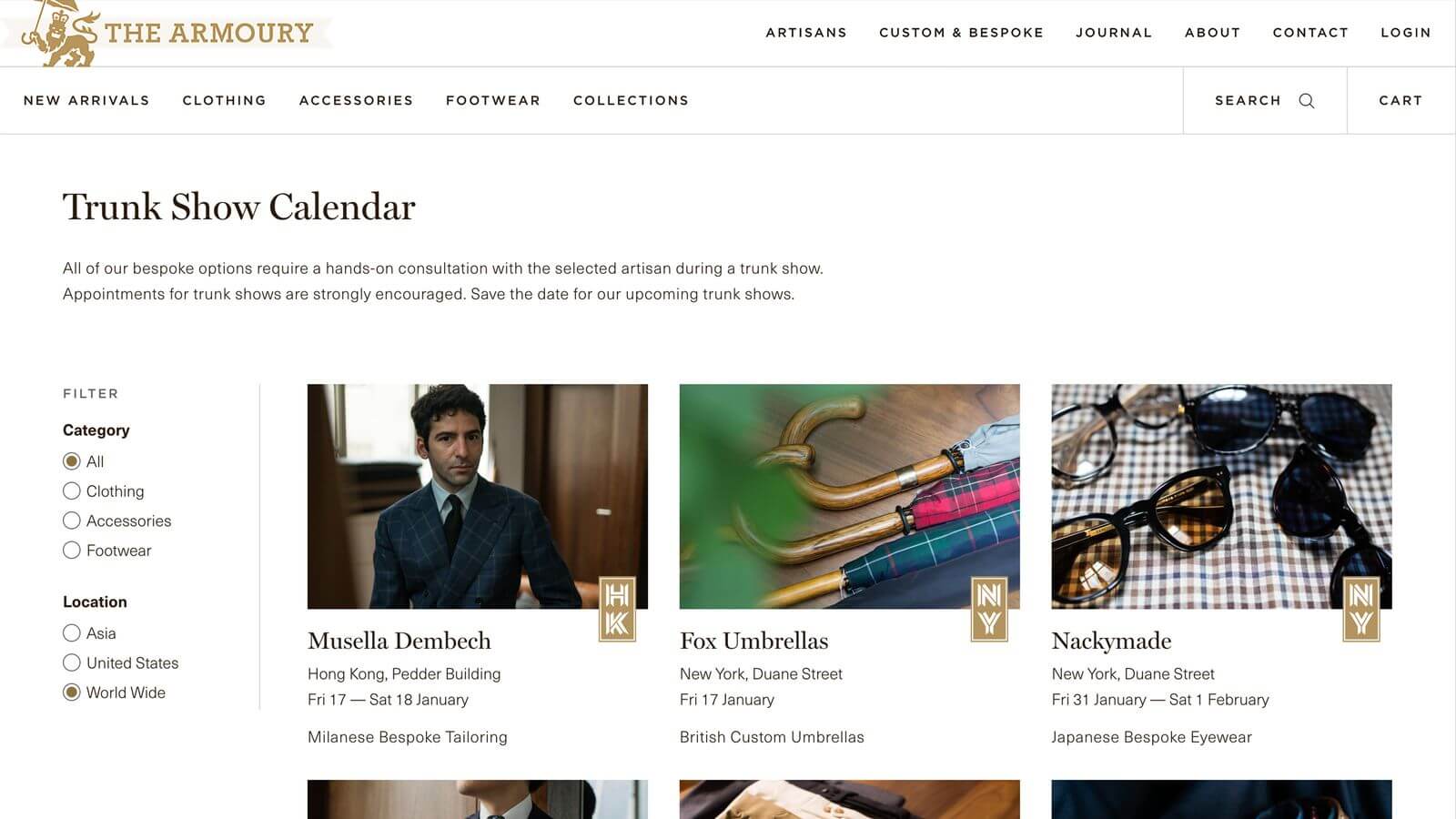Select the Footwear category filter
Image resolution: width=1456 pixels, height=819 pixels.
click(72, 551)
